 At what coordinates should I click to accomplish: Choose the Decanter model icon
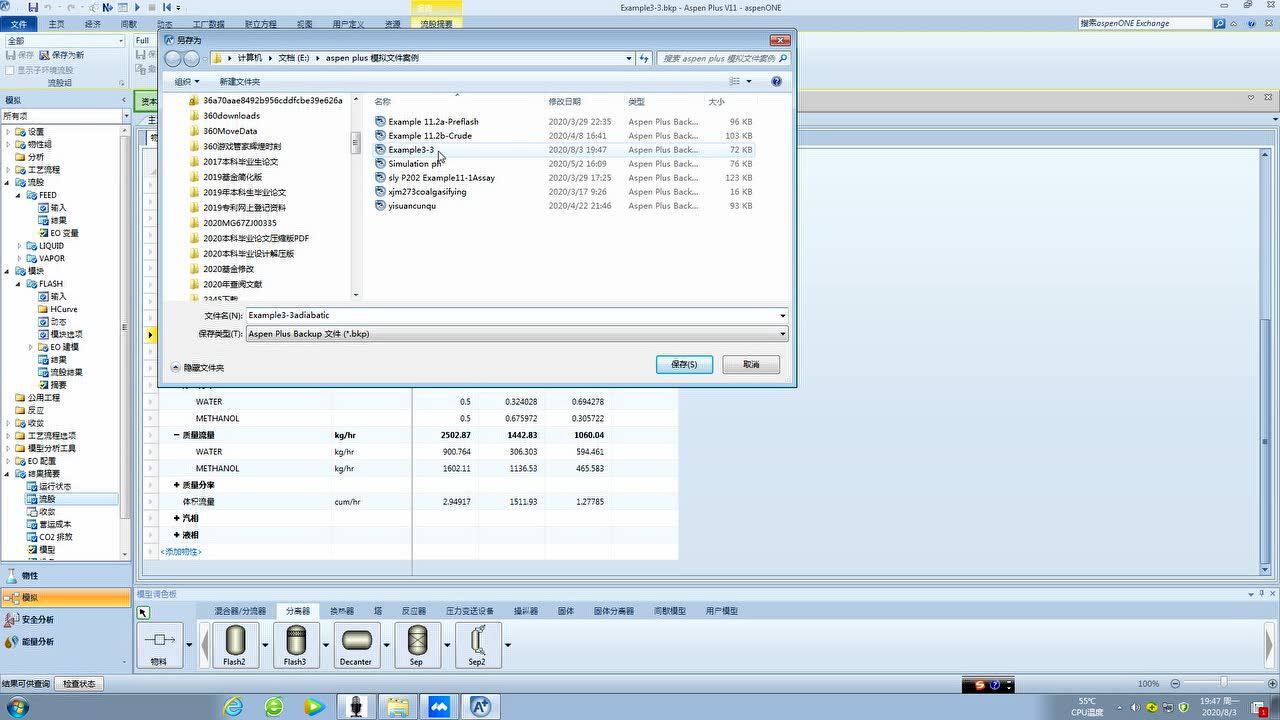click(x=356, y=640)
